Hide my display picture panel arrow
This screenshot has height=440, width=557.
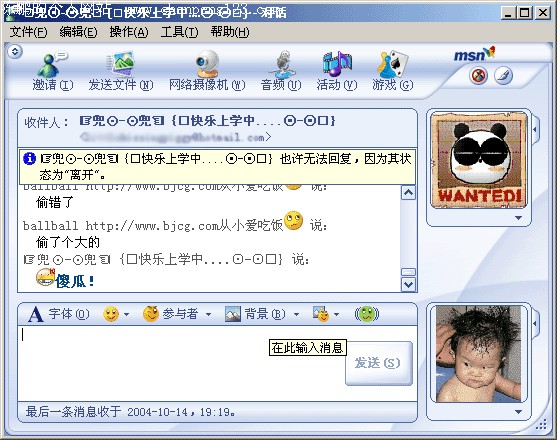tap(535, 323)
